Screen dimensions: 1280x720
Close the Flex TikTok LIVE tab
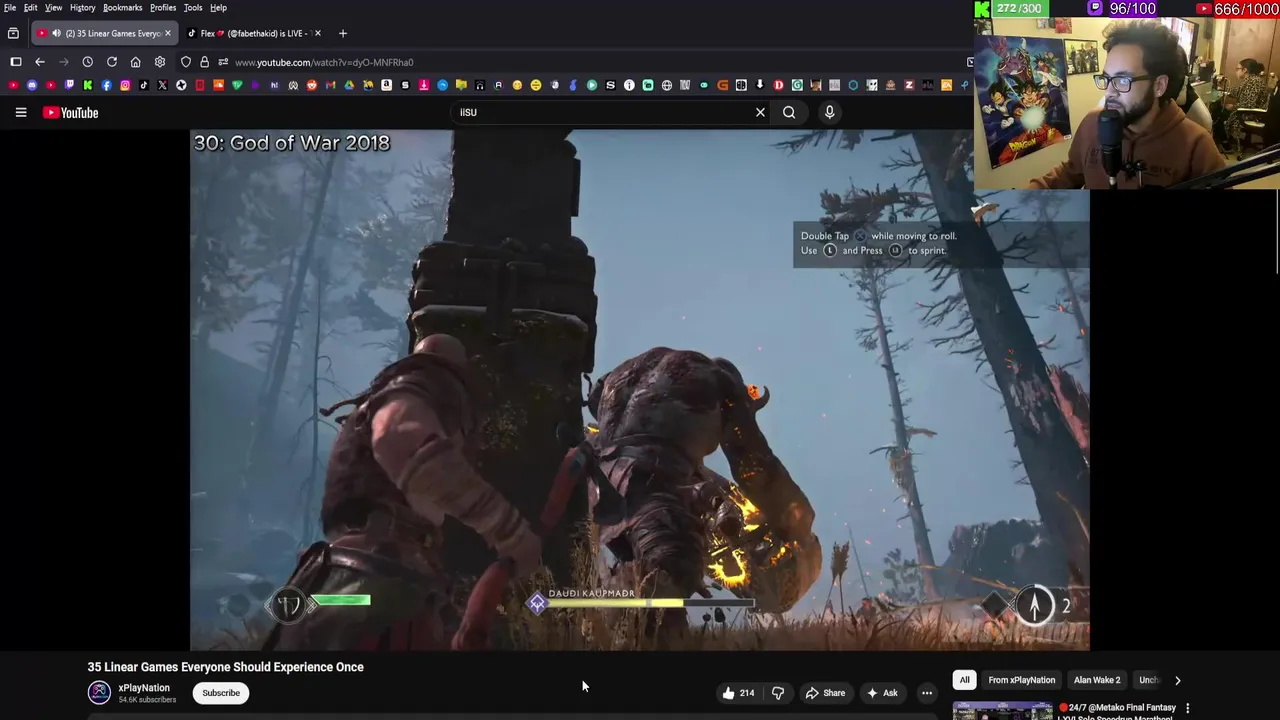(x=318, y=33)
